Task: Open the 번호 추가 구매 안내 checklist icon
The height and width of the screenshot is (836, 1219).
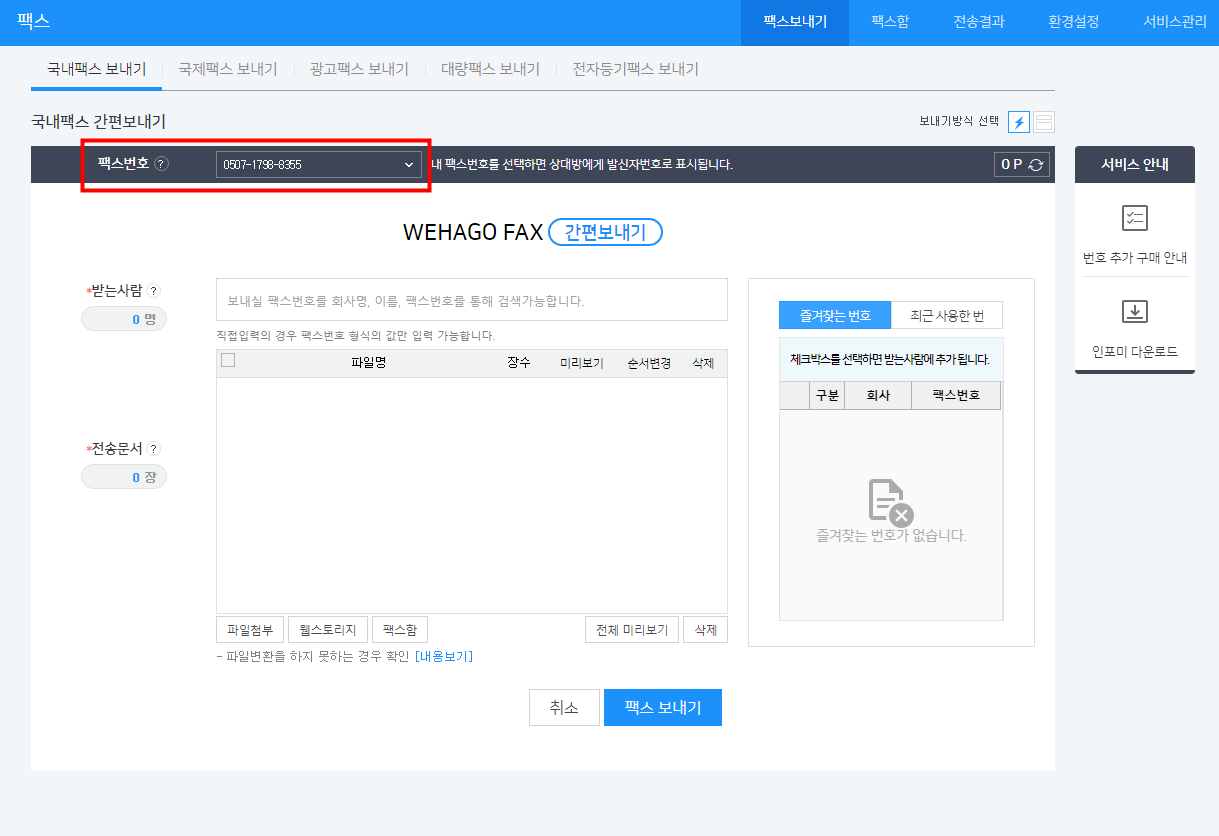Action: 1134,218
